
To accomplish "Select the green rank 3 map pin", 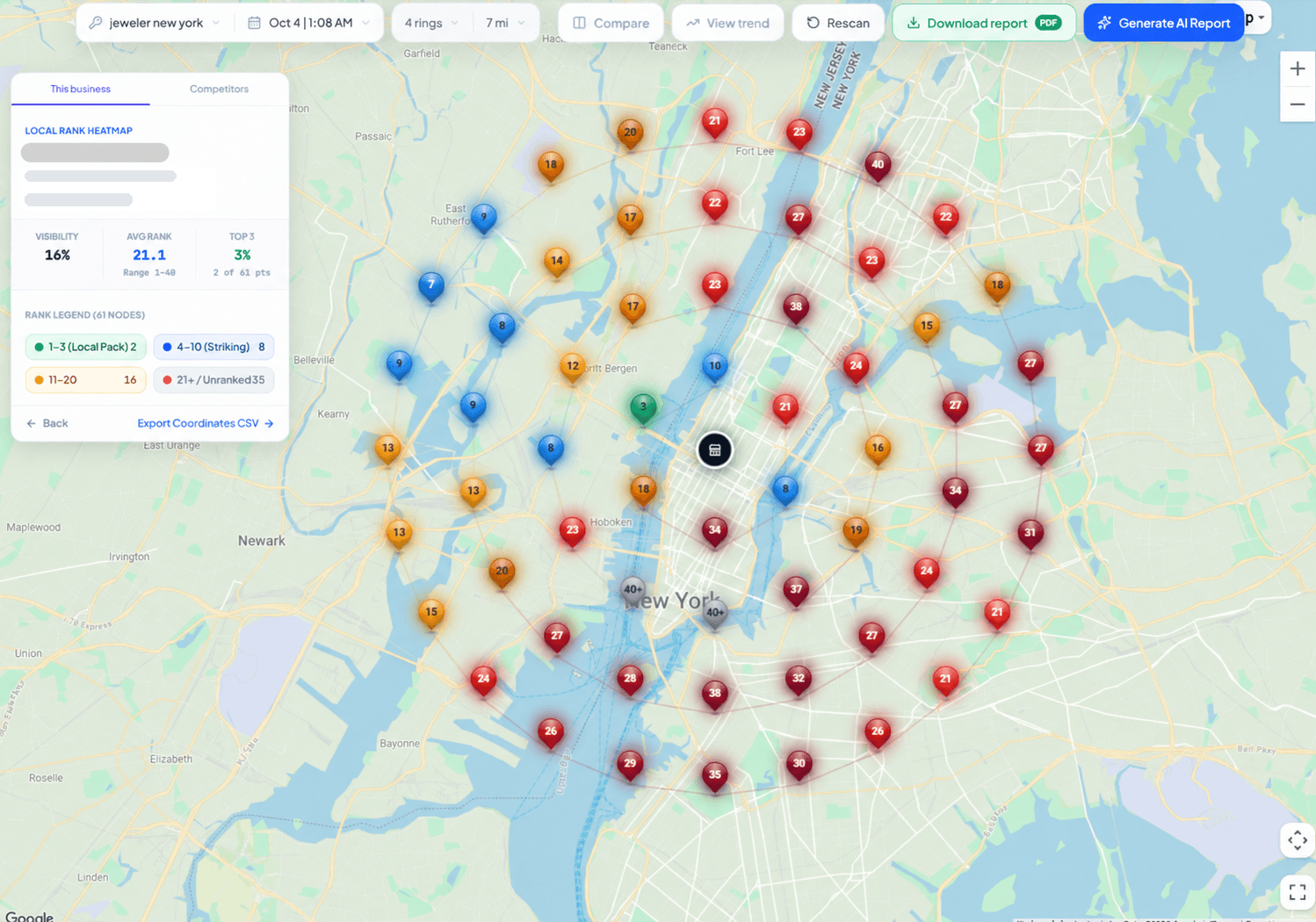I will tap(643, 408).
